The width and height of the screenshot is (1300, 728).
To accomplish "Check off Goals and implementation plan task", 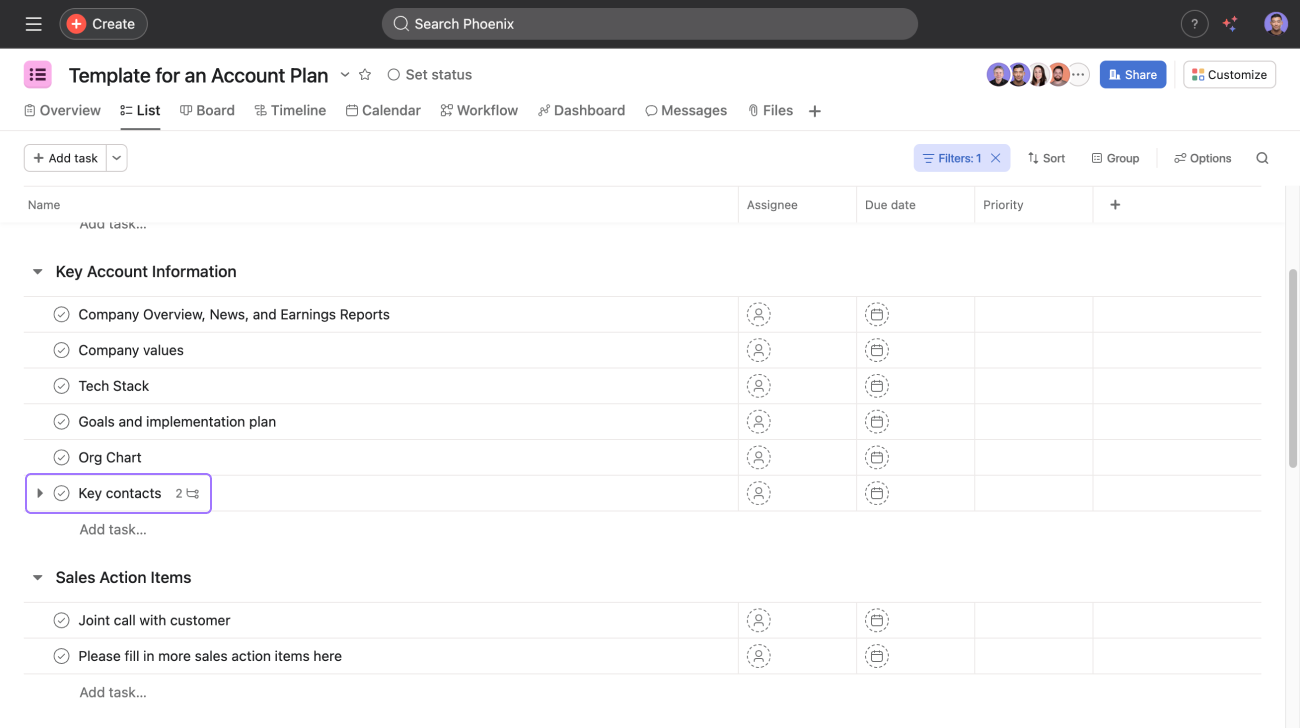I will tap(61, 422).
